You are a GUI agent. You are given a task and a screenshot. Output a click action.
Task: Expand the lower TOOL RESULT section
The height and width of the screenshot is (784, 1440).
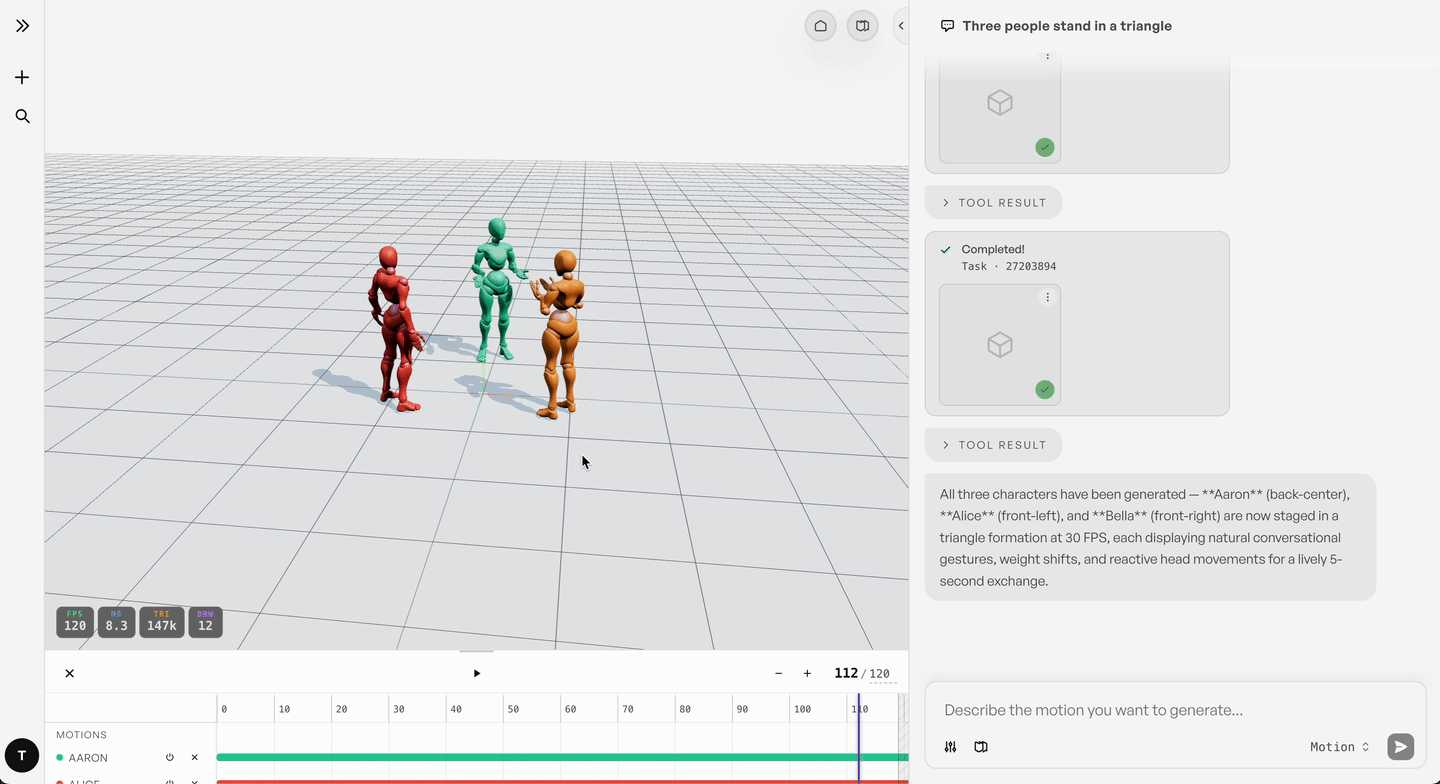pyautogui.click(x=993, y=445)
